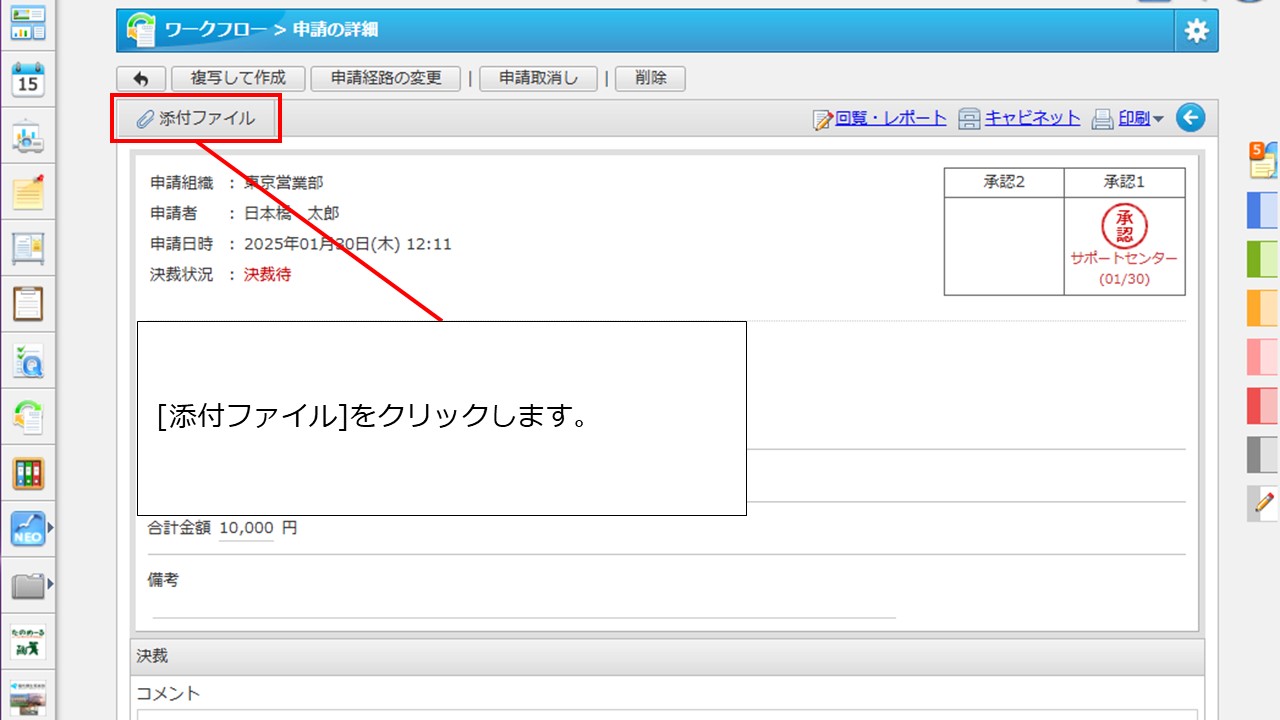
Task: Open the yellow sticky note icon
Action: 28,191
